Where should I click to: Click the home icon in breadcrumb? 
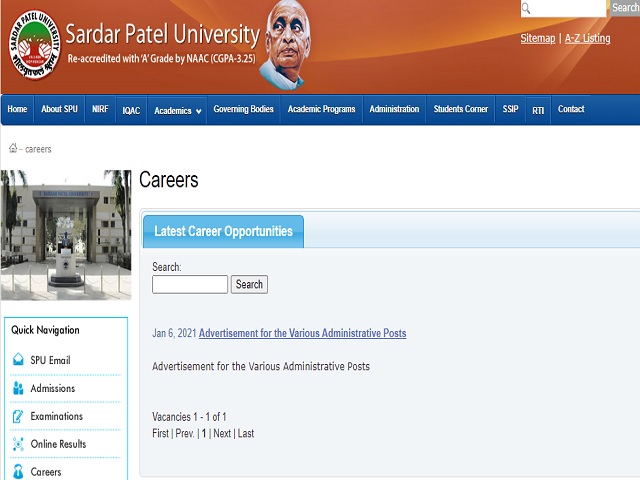13,148
